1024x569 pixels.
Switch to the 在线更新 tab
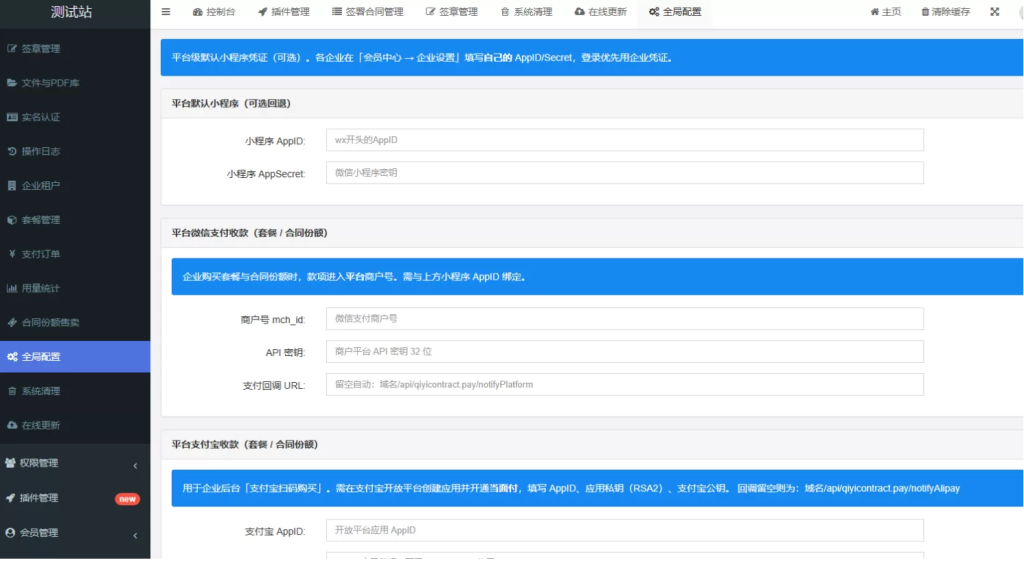600,12
